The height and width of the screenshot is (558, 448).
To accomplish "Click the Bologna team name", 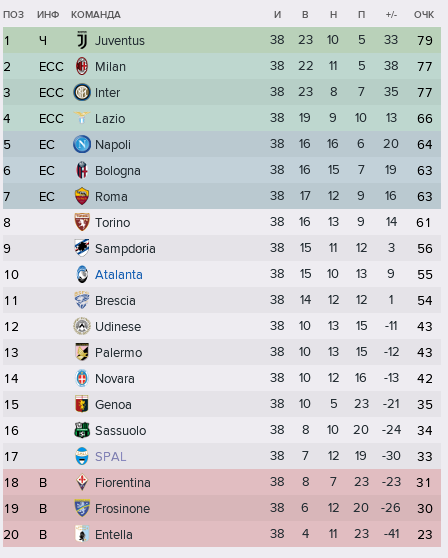I will pyautogui.click(x=117, y=171).
